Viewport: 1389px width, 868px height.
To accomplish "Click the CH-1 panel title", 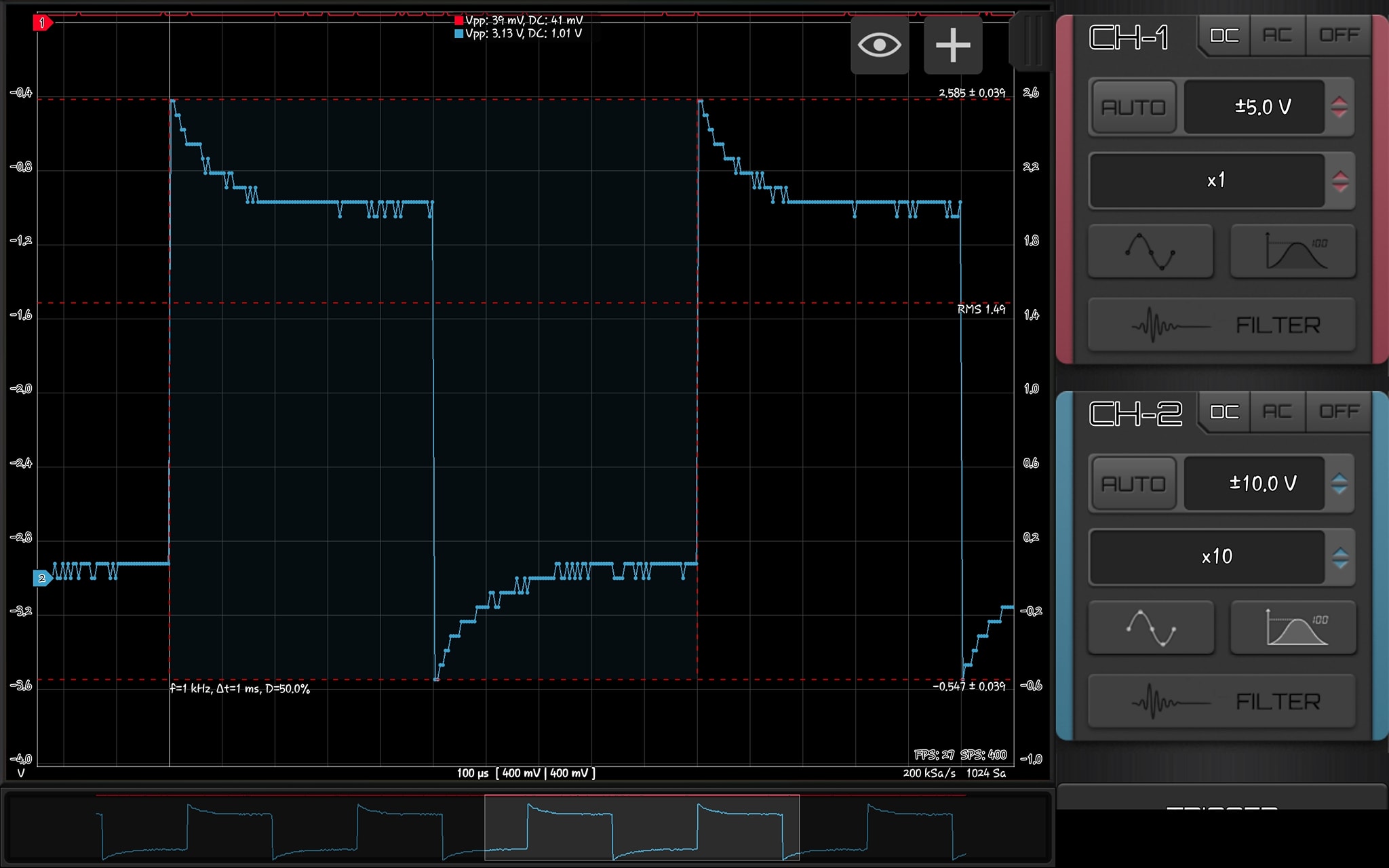I will (1129, 37).
